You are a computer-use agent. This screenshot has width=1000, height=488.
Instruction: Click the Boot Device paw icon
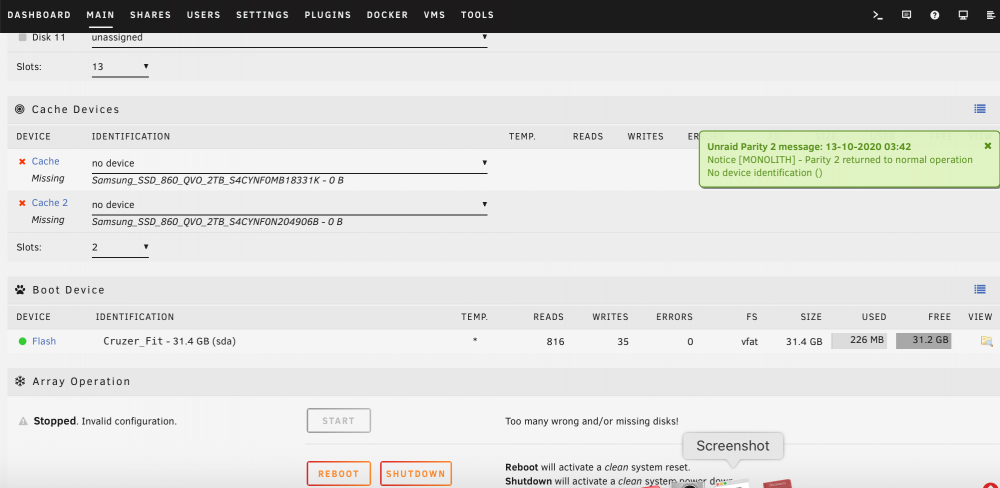20,290
